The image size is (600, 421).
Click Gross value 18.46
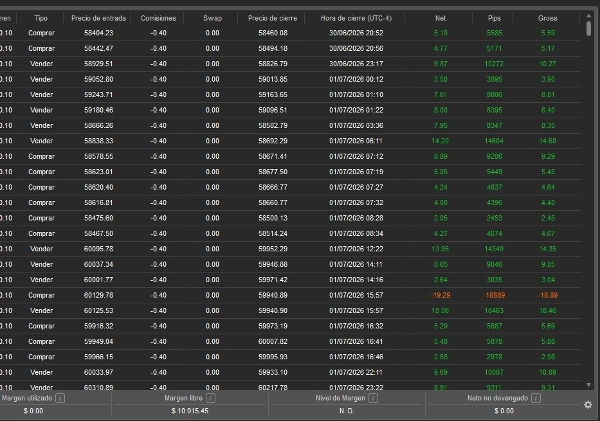coord(548,311)
